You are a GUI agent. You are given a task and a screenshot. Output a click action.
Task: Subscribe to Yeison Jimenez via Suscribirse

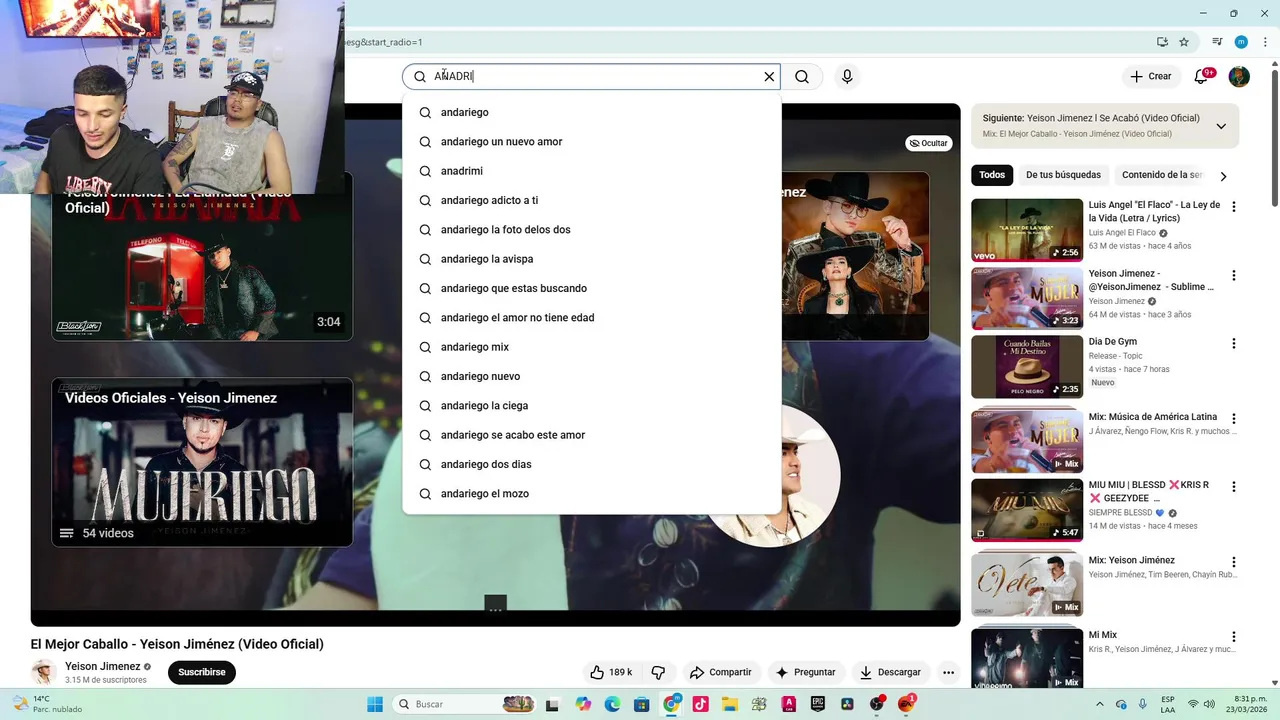[x=202, y=672]
